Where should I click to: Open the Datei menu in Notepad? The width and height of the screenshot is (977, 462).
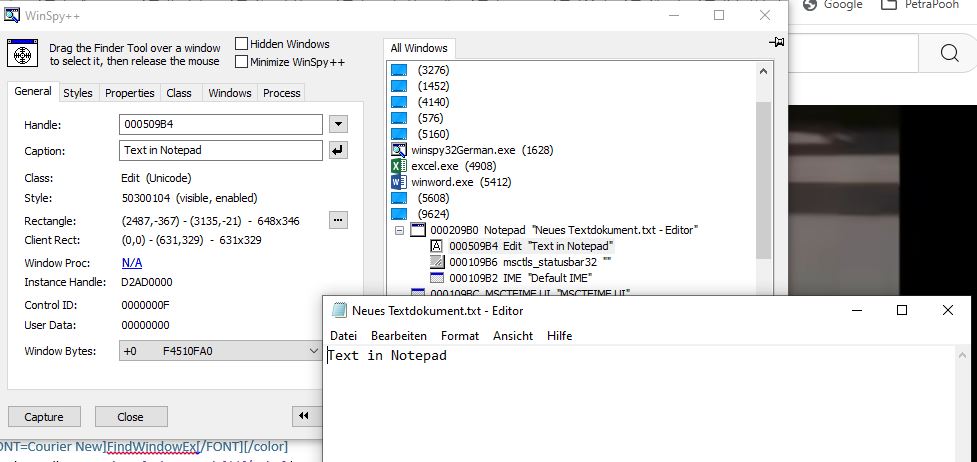coord(343,335)
